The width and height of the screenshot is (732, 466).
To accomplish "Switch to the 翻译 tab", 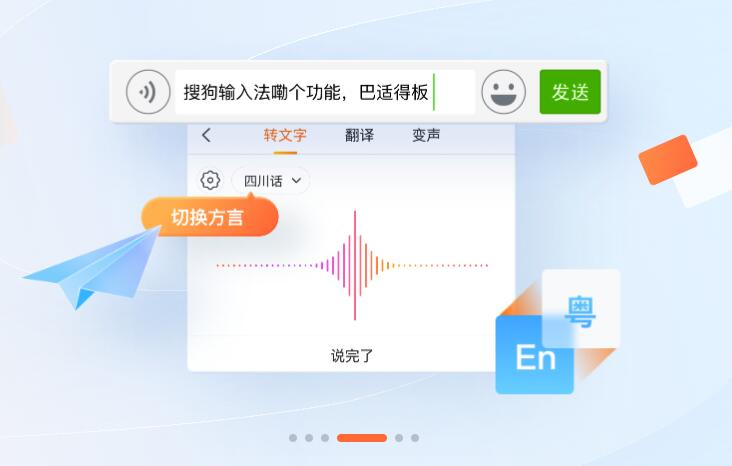I will tap(359, 135).
